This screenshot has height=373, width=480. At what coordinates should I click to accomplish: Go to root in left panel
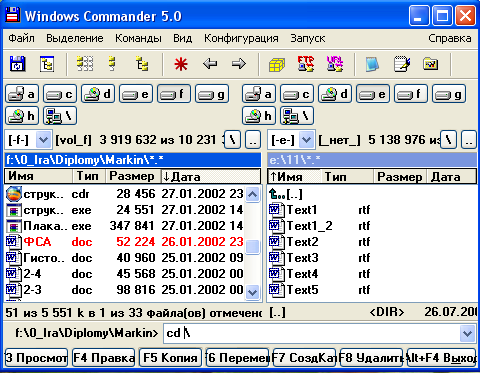click(x=233, y=140)
